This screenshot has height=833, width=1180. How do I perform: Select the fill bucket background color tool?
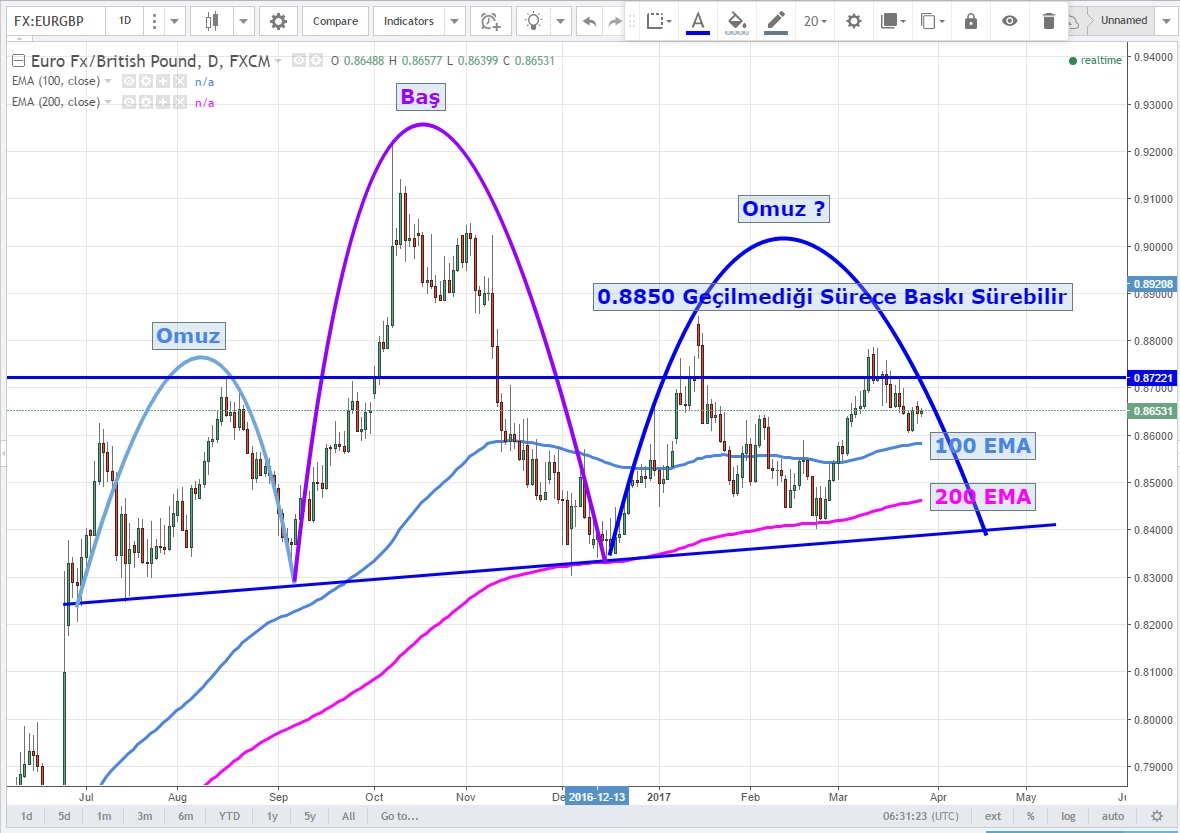pos(736,21)
